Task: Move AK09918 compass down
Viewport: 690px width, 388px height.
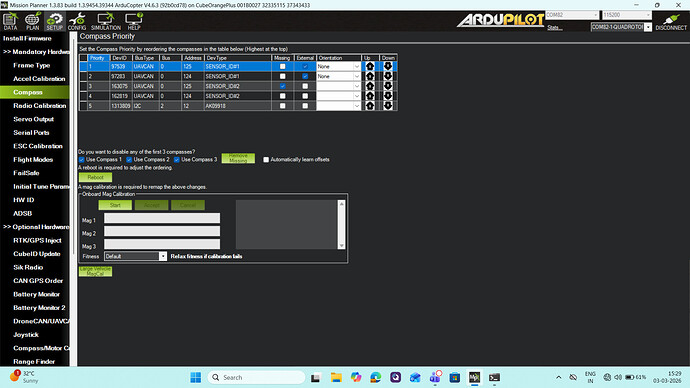Action: point(388,106)
